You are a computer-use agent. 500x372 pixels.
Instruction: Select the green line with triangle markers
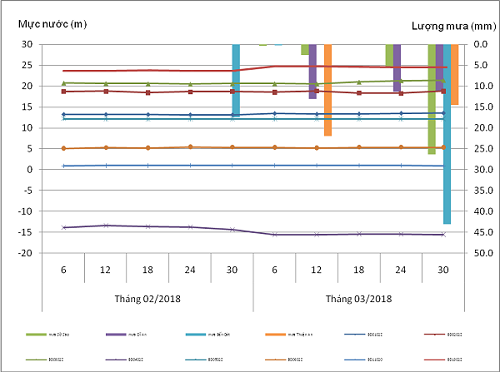click(253, 82)
